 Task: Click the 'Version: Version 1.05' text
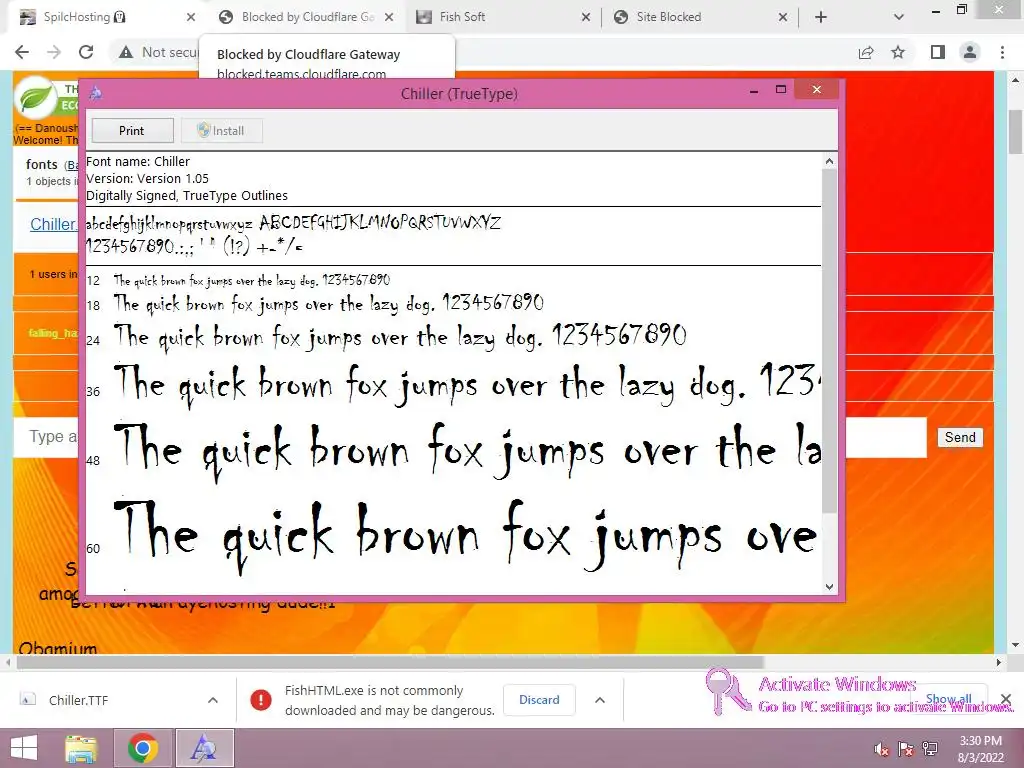tap(148, 178)
